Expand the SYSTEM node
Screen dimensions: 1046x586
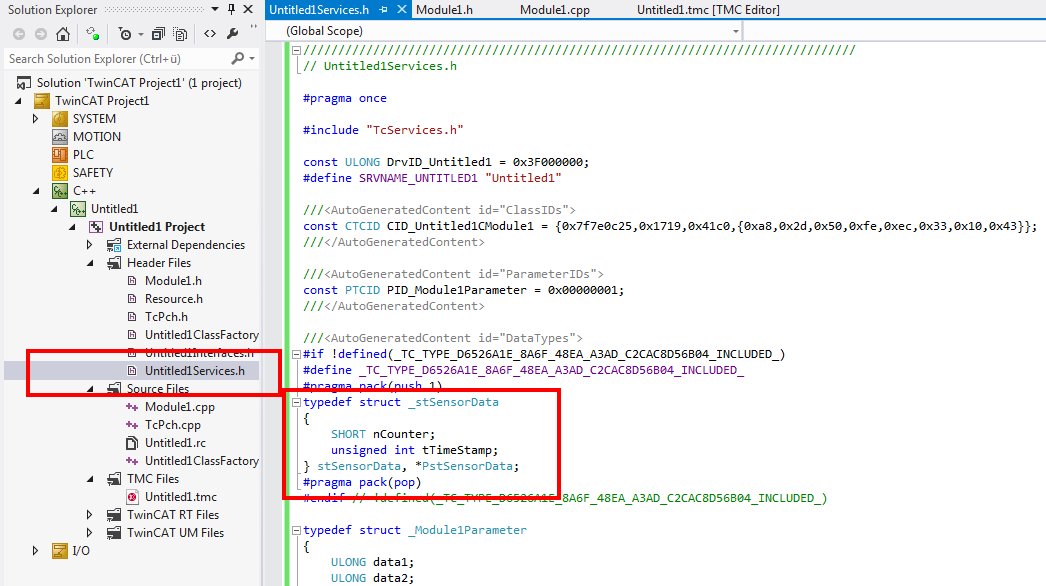point(36,119)
